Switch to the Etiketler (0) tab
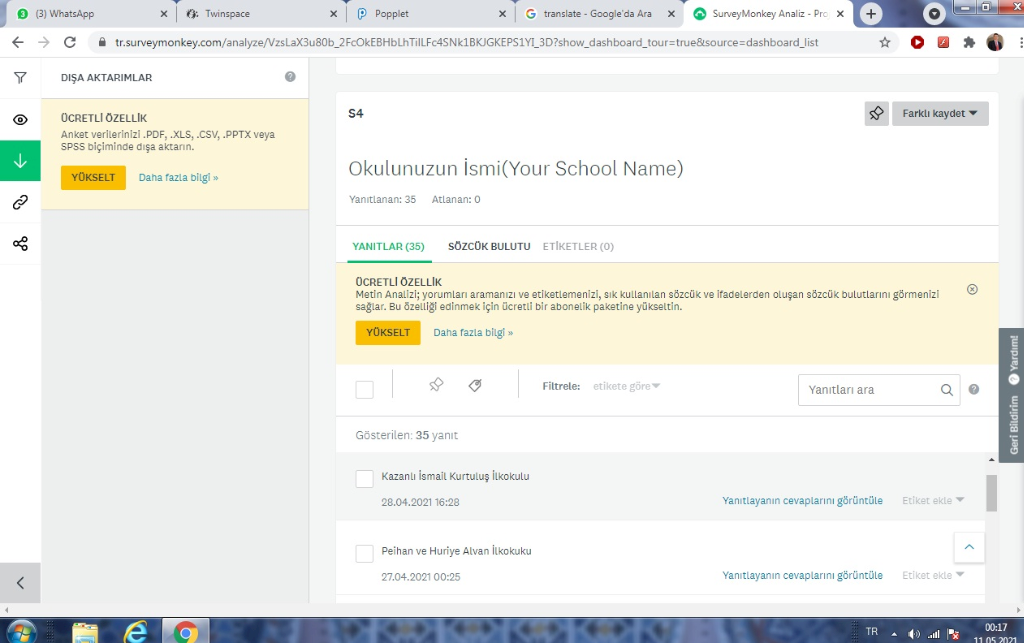Viewport: 1024px width, 644px height. pos(578,246)
